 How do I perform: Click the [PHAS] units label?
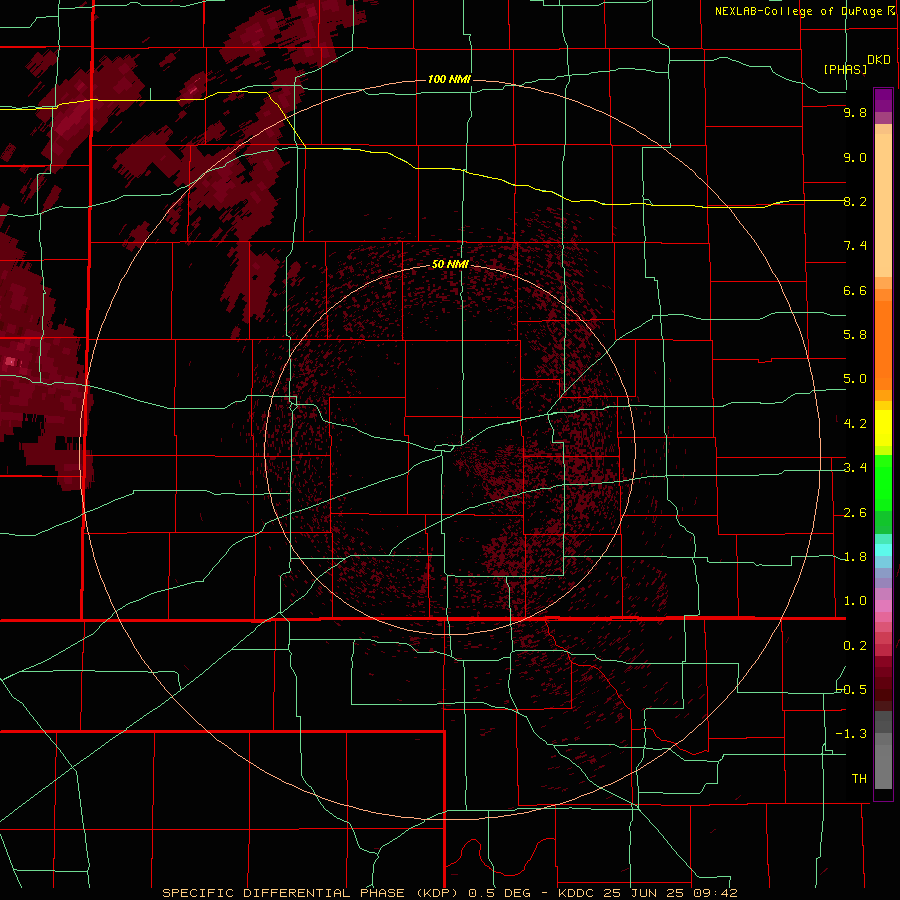click(845, 69)
